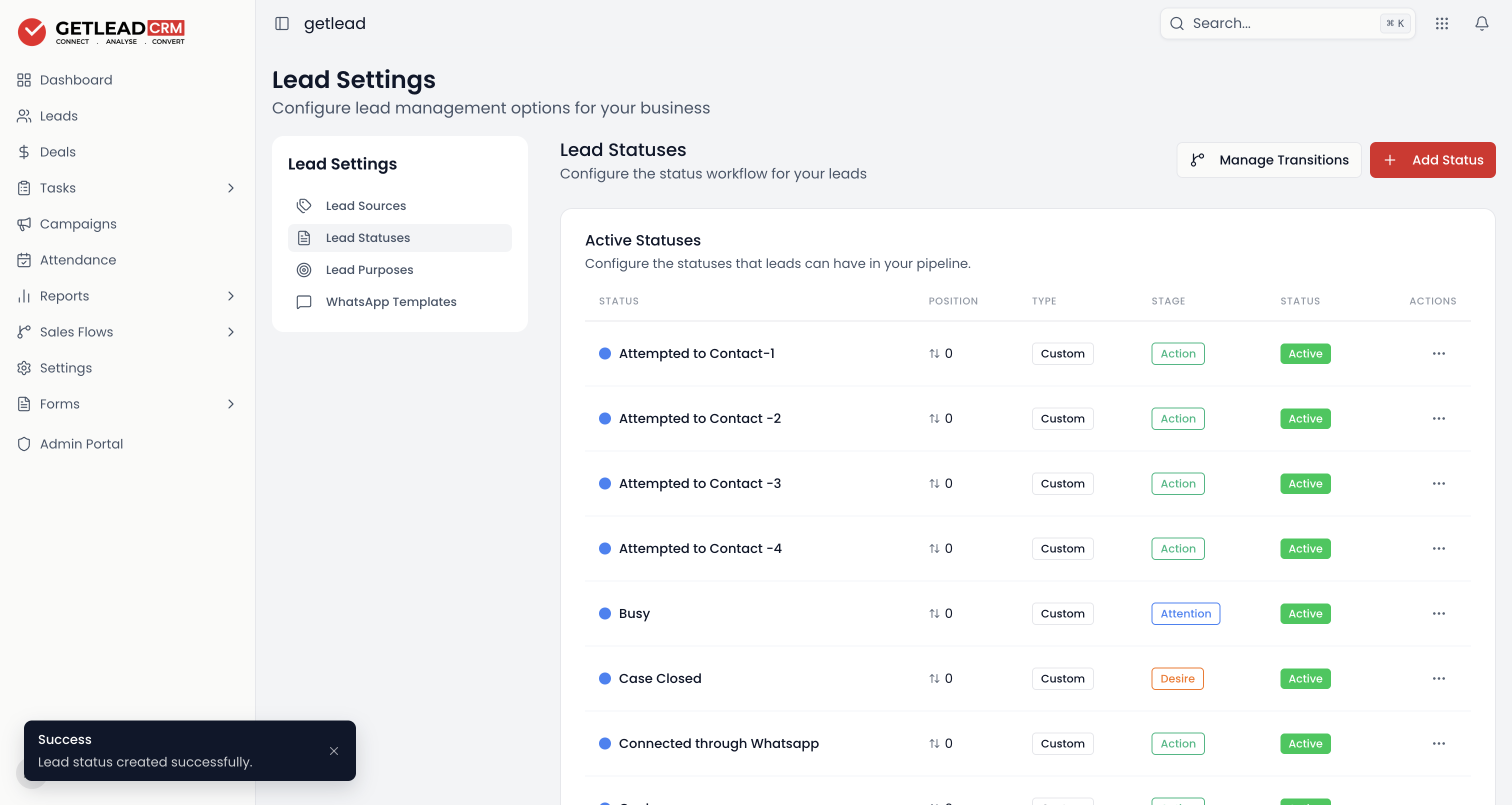Expand the Reports submenu
This screenshot has height=805, width=1512.
[x=230, y=296]
